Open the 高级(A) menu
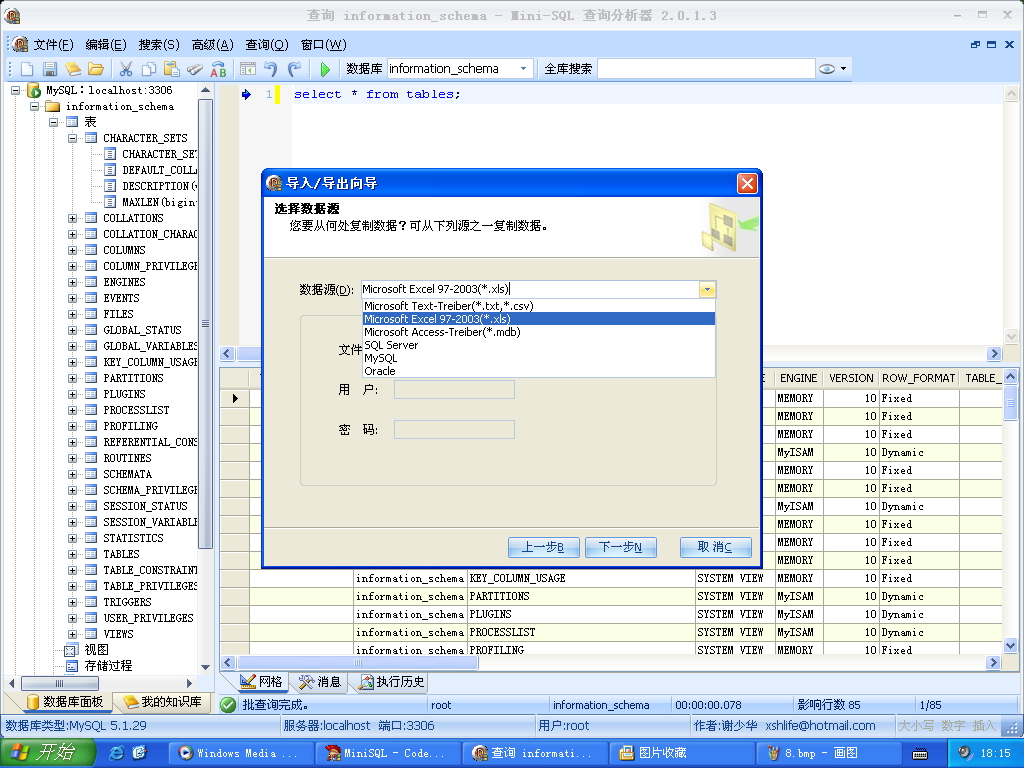The height and width of the screenshot is (768, 1024). pyautogui.click(x=212, y=44)
